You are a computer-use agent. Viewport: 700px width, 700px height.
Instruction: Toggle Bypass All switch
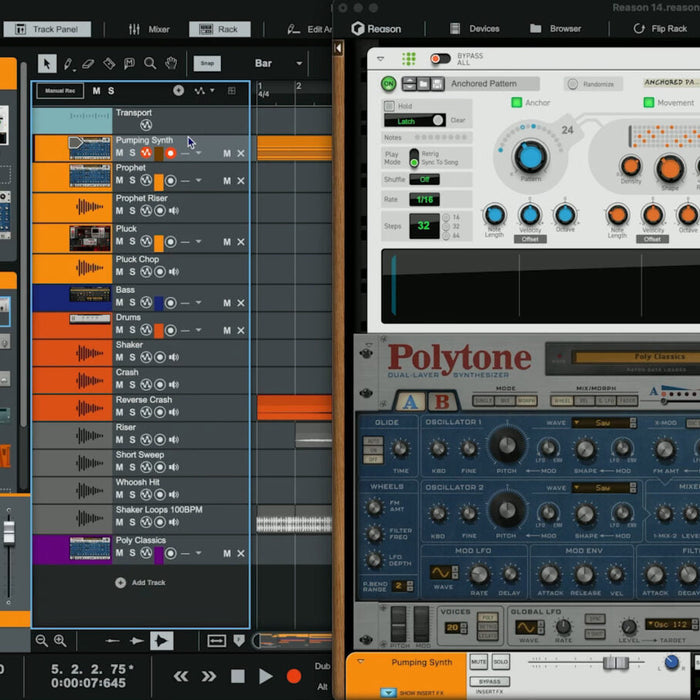pos(440,59)
